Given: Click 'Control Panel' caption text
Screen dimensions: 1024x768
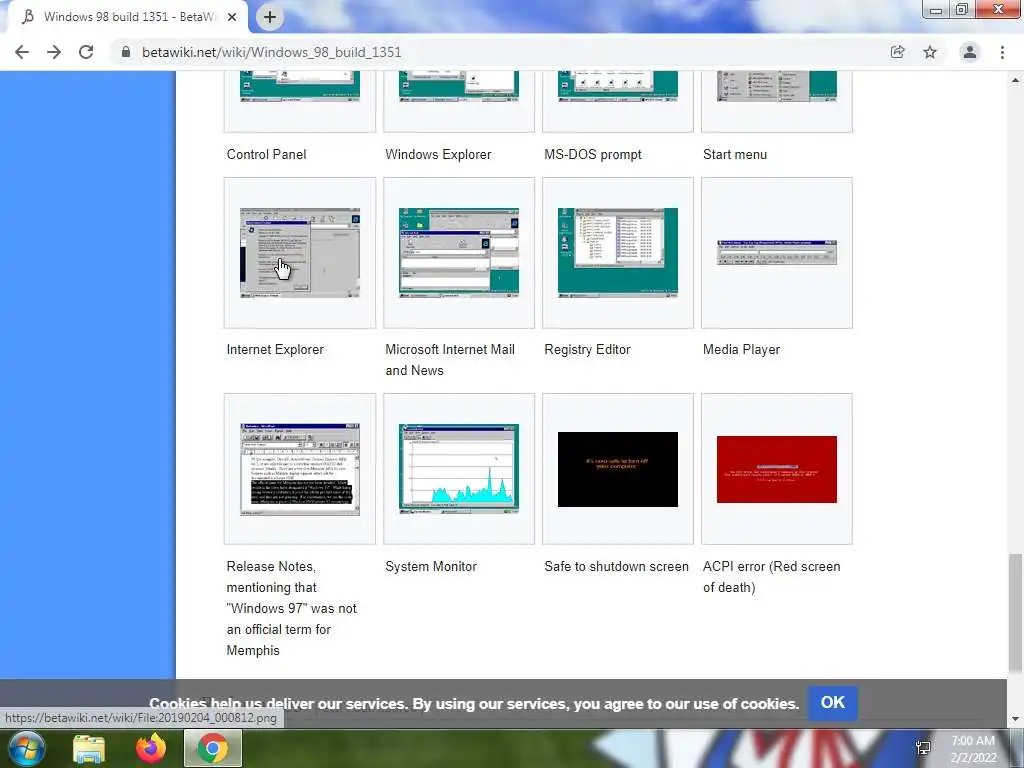Looking at the screenshot, I should pos(266,154).
